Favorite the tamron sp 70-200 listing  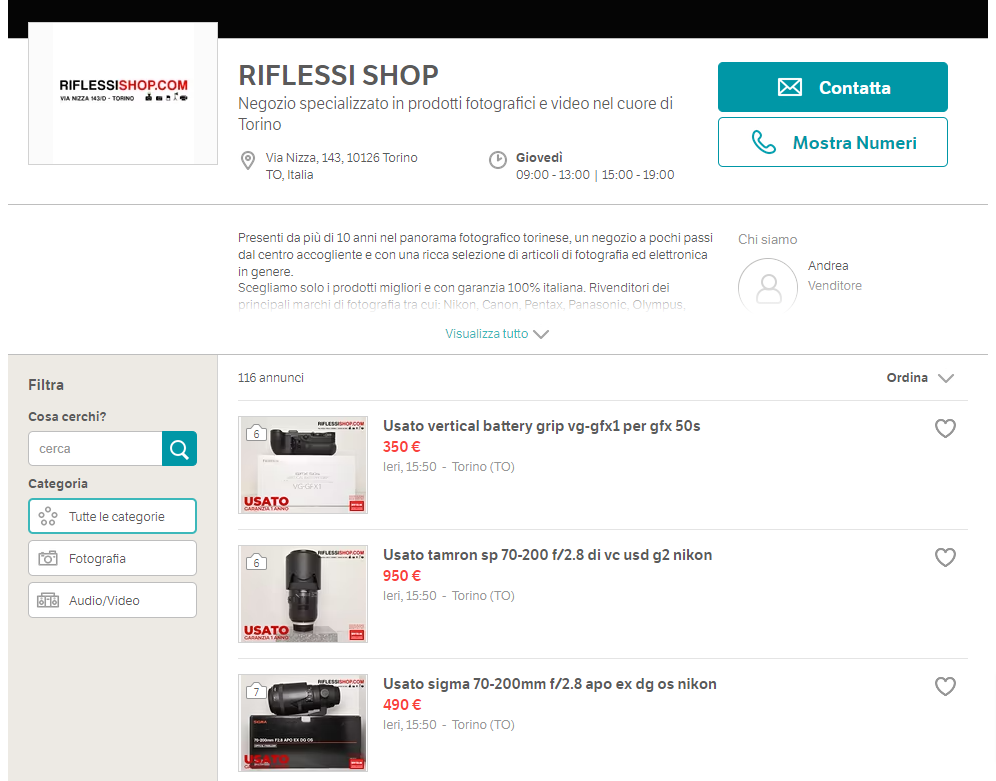coord(945,557)
